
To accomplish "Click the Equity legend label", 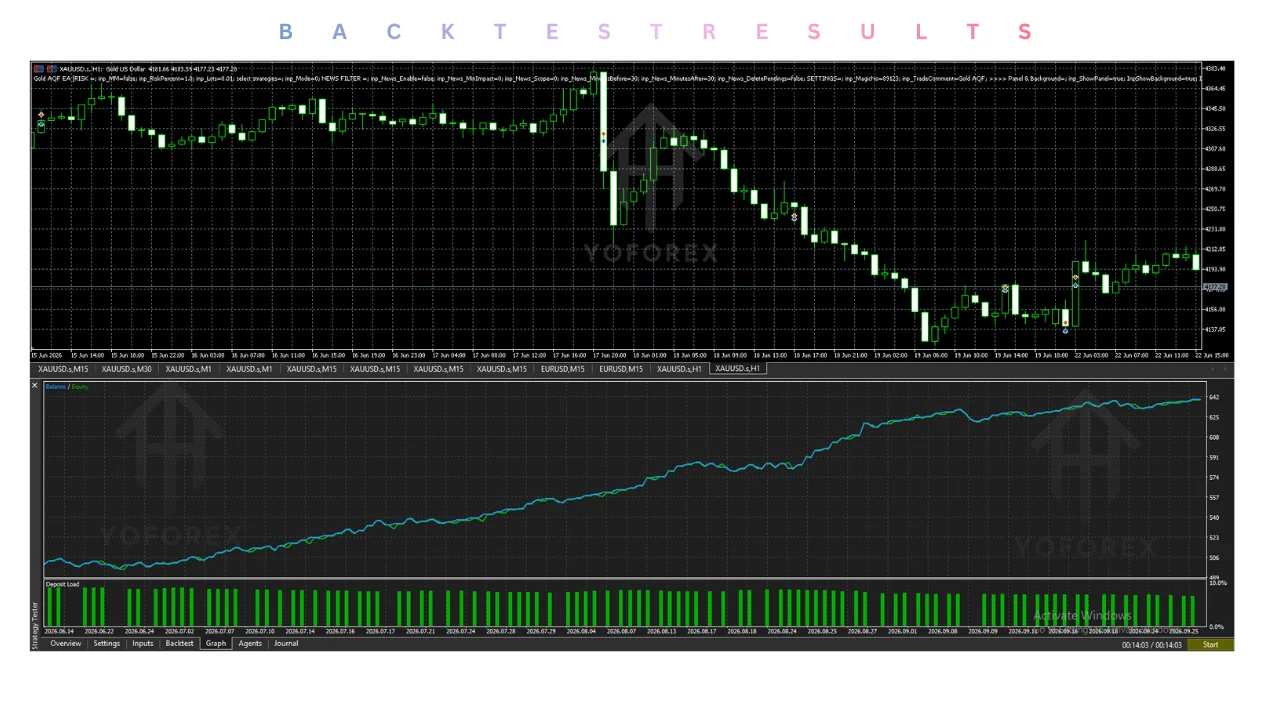I will point(79,386).
